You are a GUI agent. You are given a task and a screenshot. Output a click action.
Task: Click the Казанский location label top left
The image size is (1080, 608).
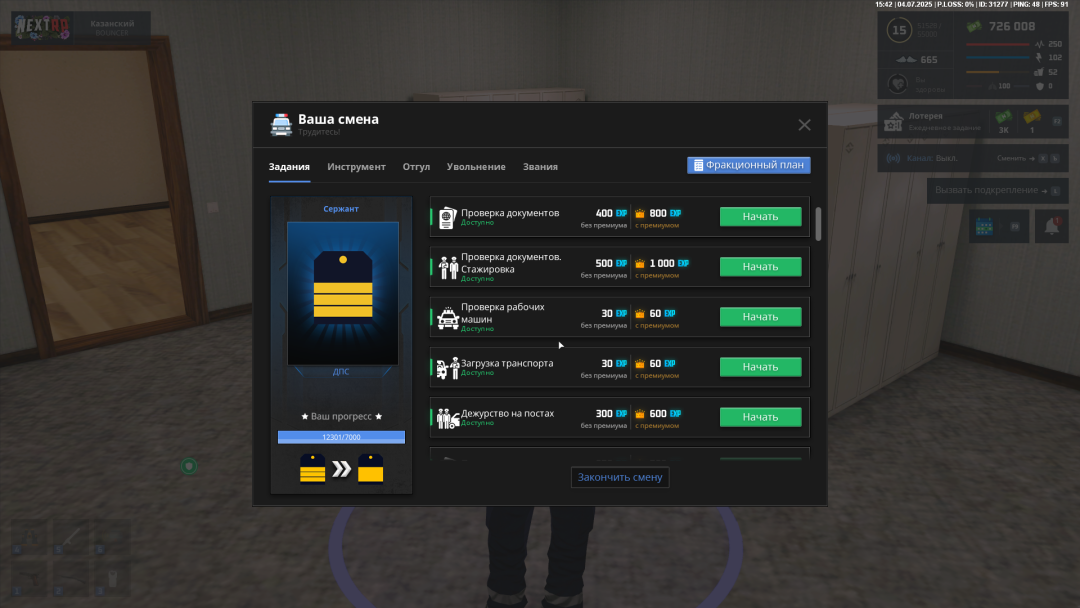112,23
